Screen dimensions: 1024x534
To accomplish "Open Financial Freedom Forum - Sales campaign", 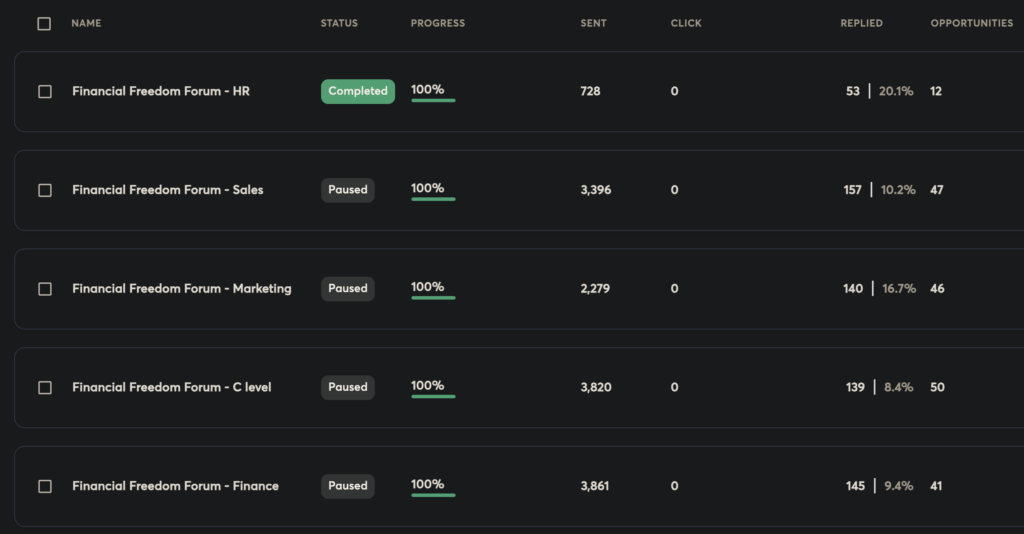I will (168, 190).
